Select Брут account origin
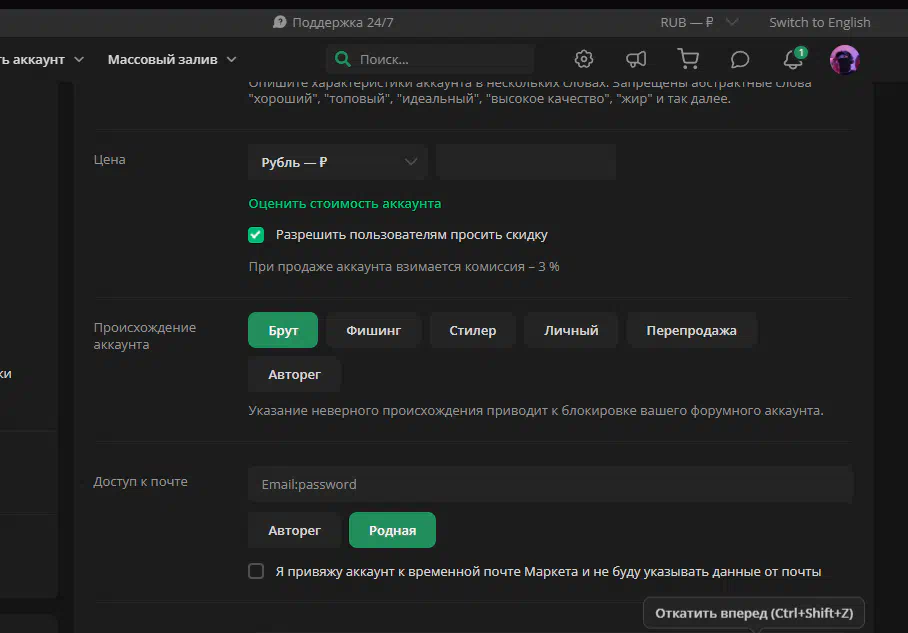 point(283,330)
